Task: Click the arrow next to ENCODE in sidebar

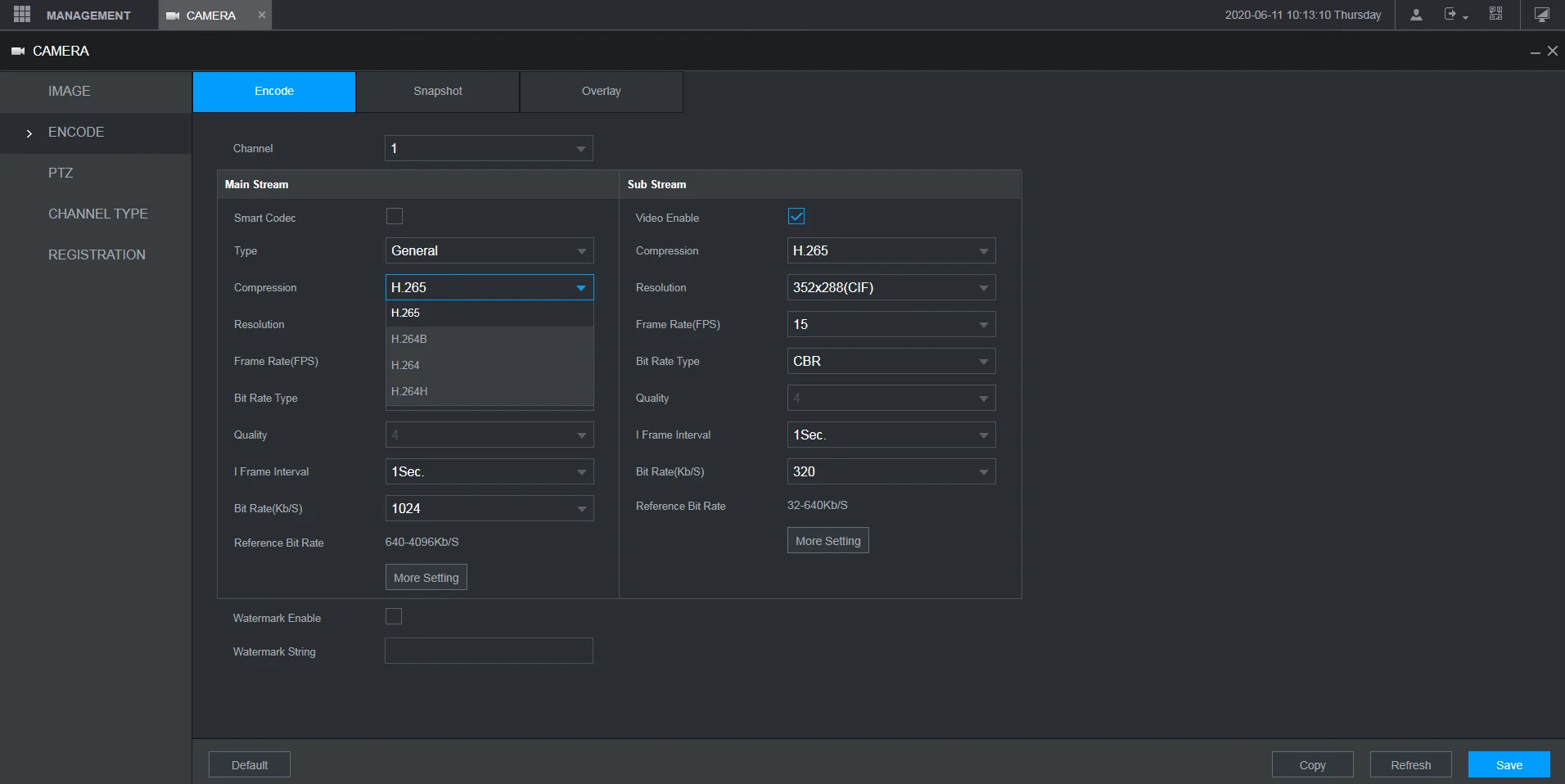Action: click(29, 133)
